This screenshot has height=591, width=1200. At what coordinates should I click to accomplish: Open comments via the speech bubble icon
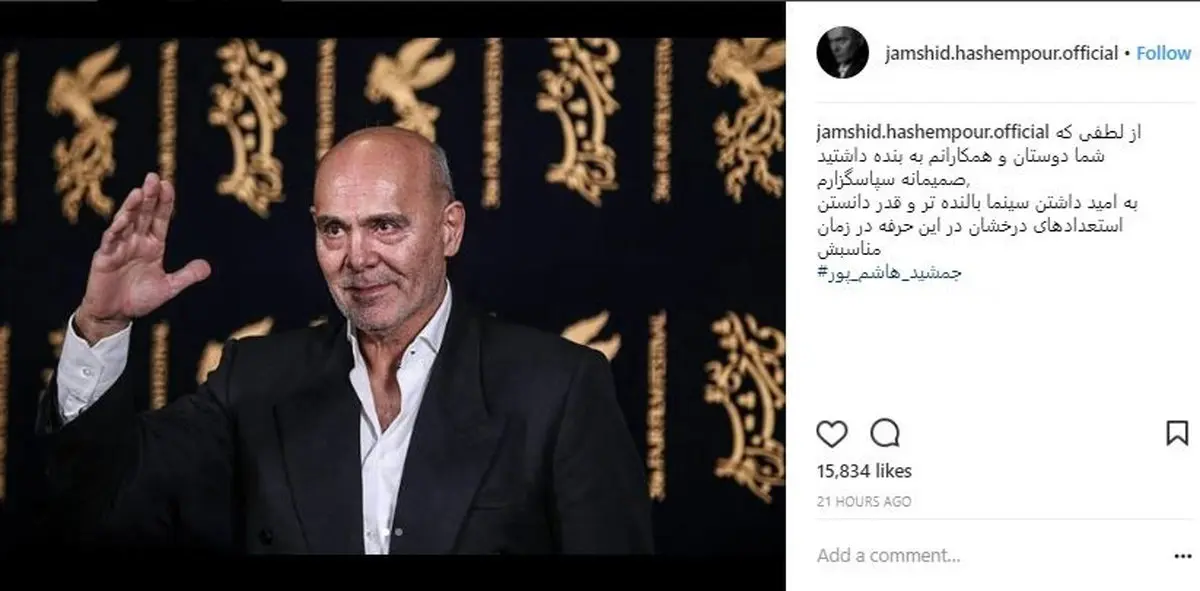(885, 433)
